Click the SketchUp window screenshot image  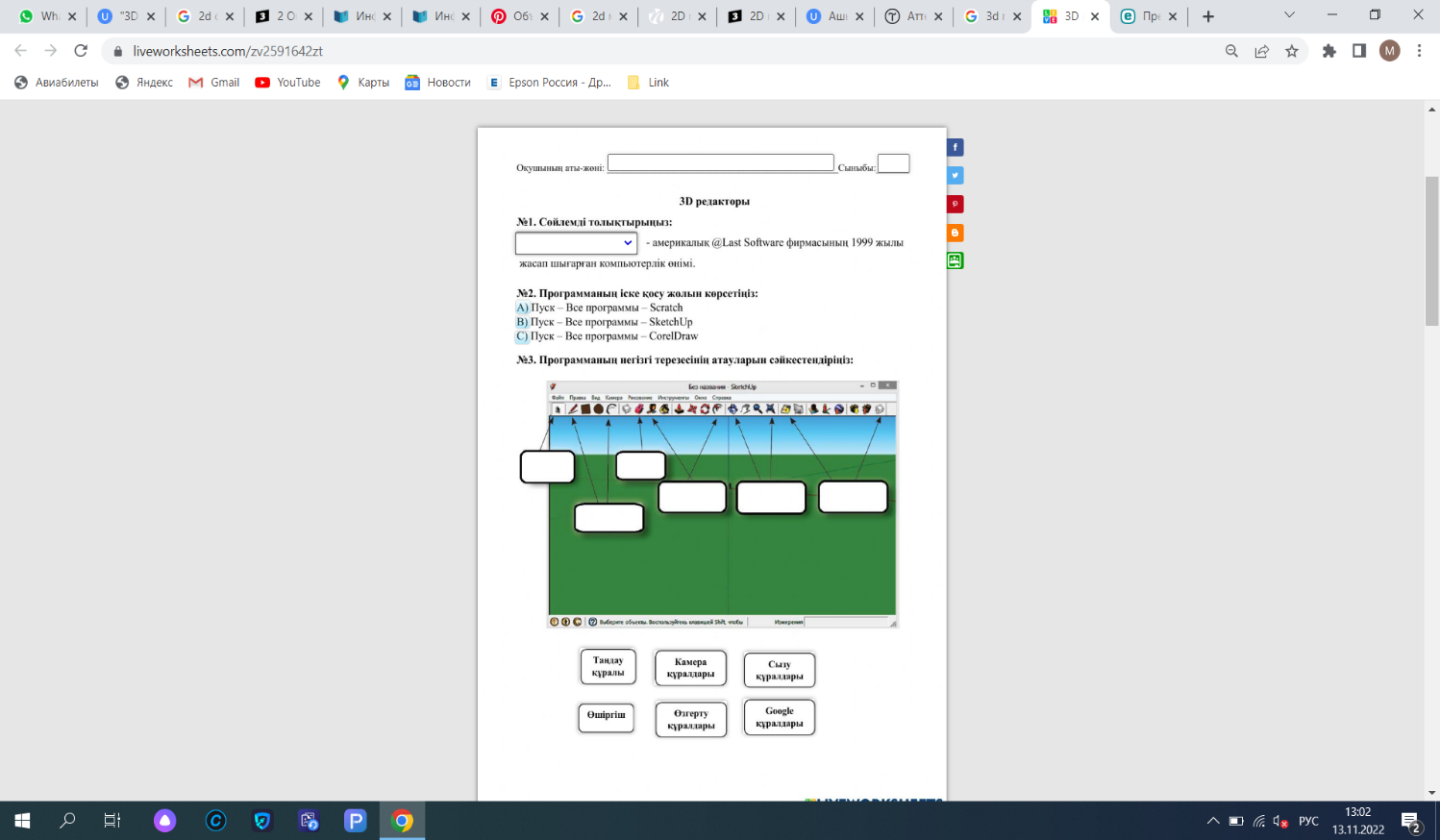pos(722,505)
